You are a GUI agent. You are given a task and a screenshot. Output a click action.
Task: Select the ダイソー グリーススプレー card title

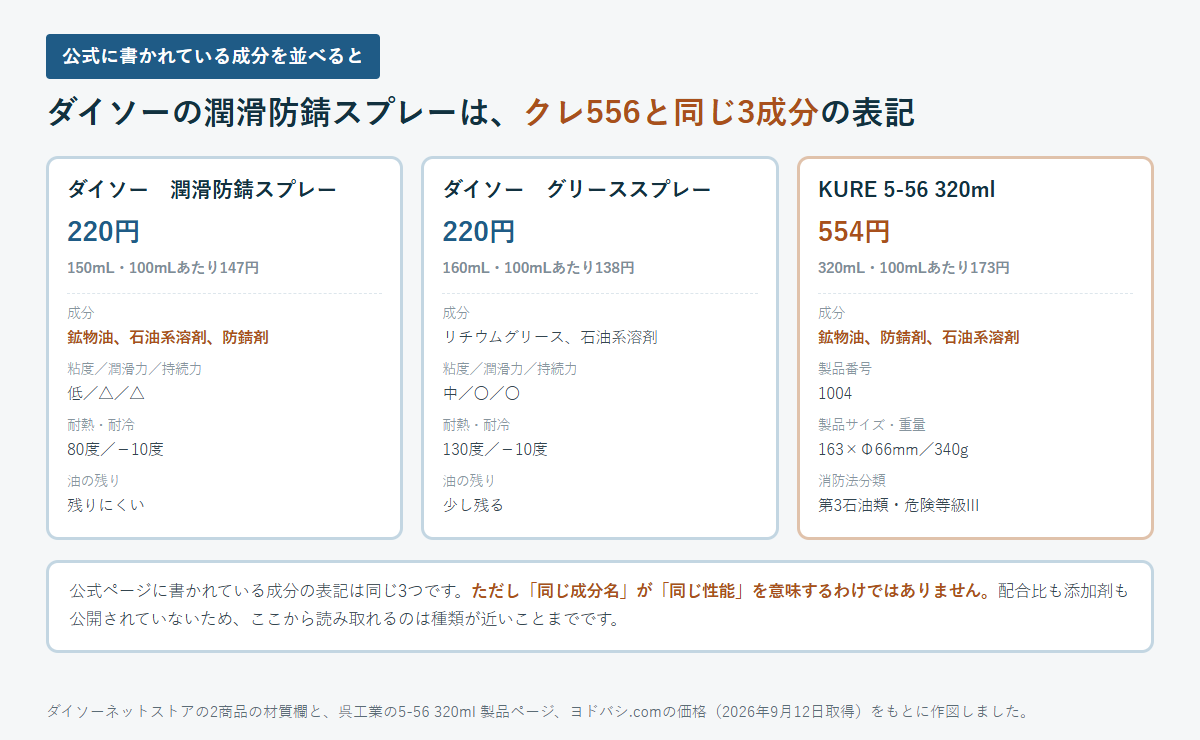click(x=577, y=189)
